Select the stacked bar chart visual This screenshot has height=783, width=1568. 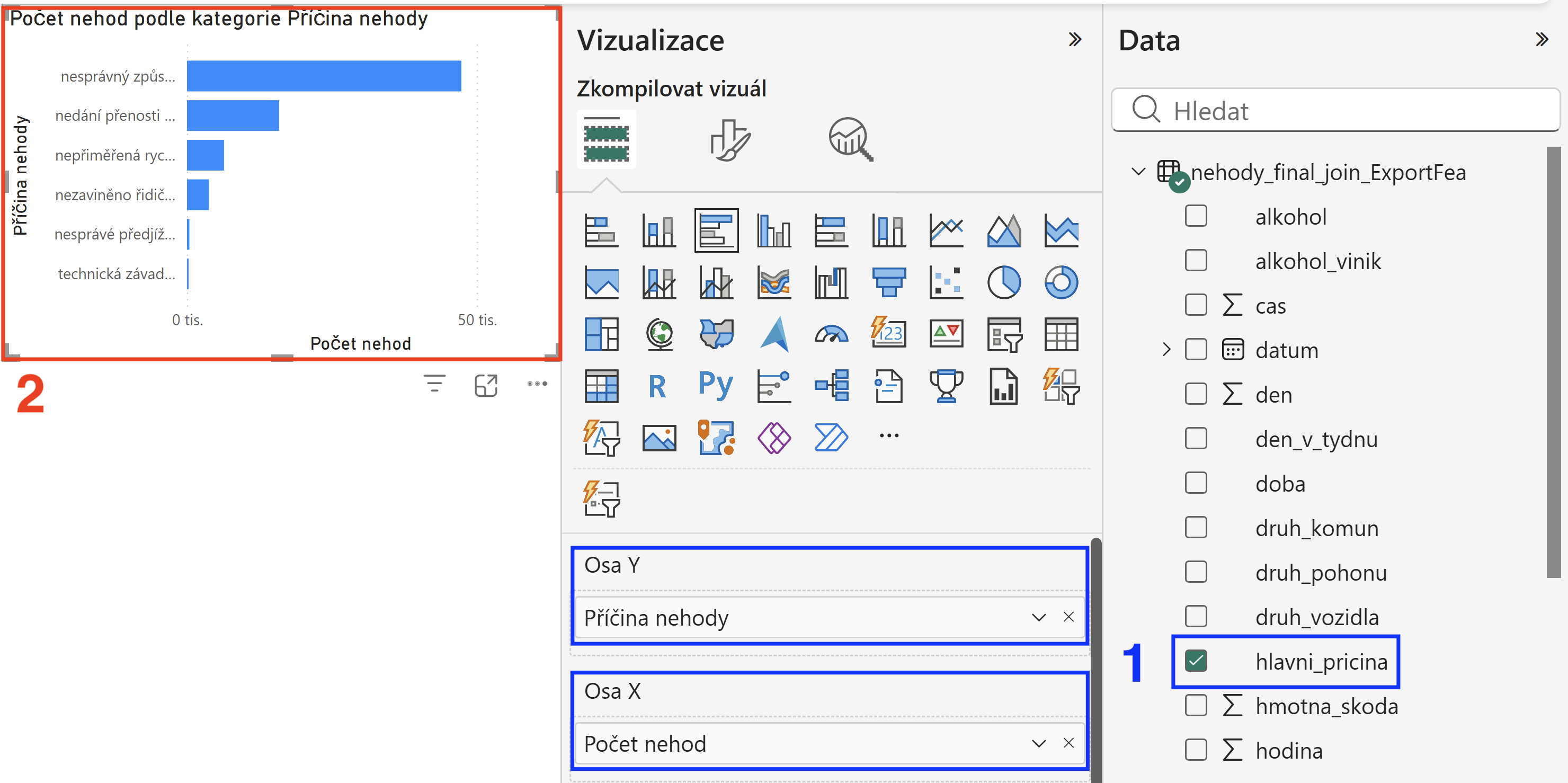601,230
